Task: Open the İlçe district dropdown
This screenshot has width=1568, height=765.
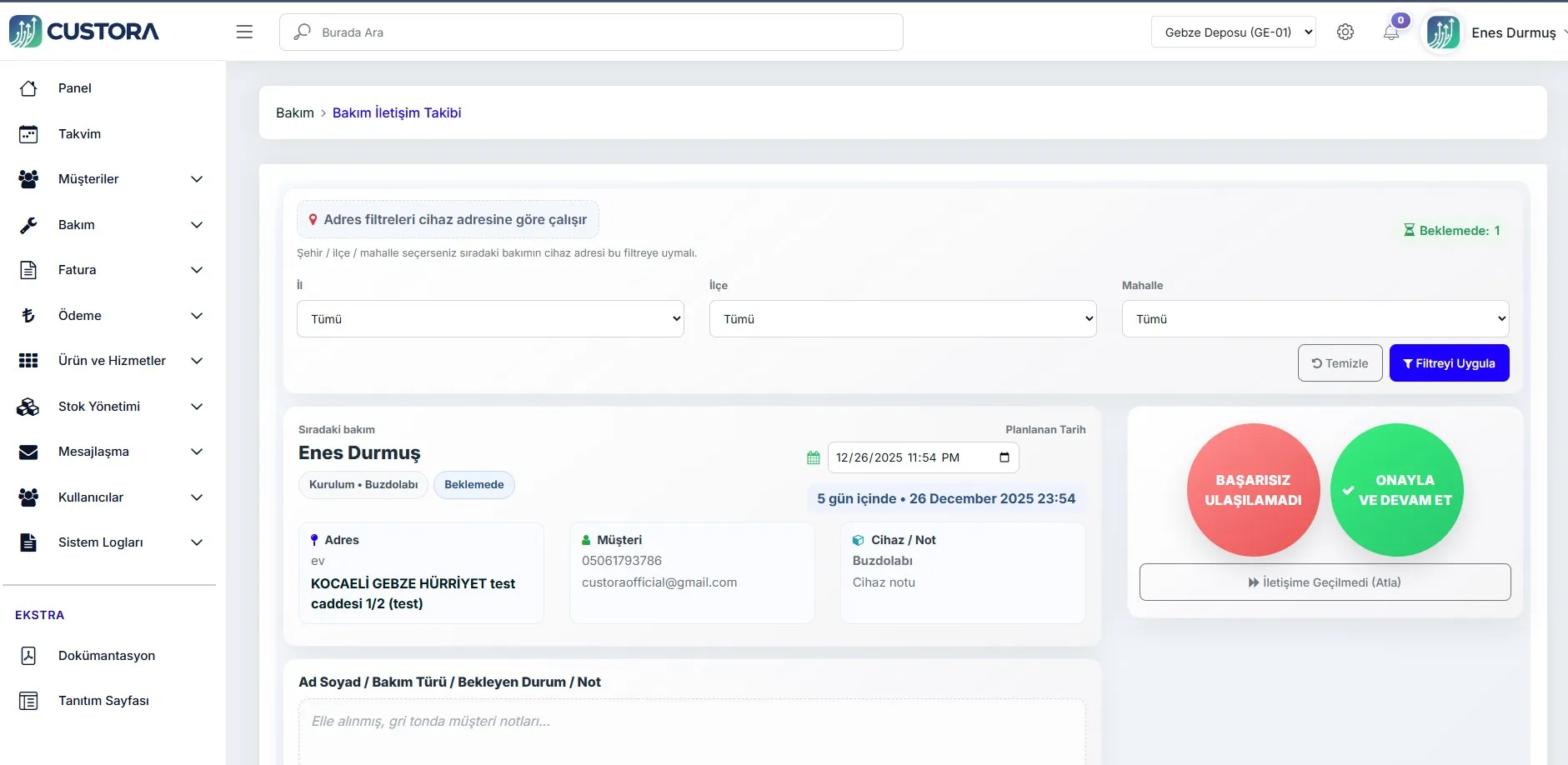Action: click(x=902, y=319)
